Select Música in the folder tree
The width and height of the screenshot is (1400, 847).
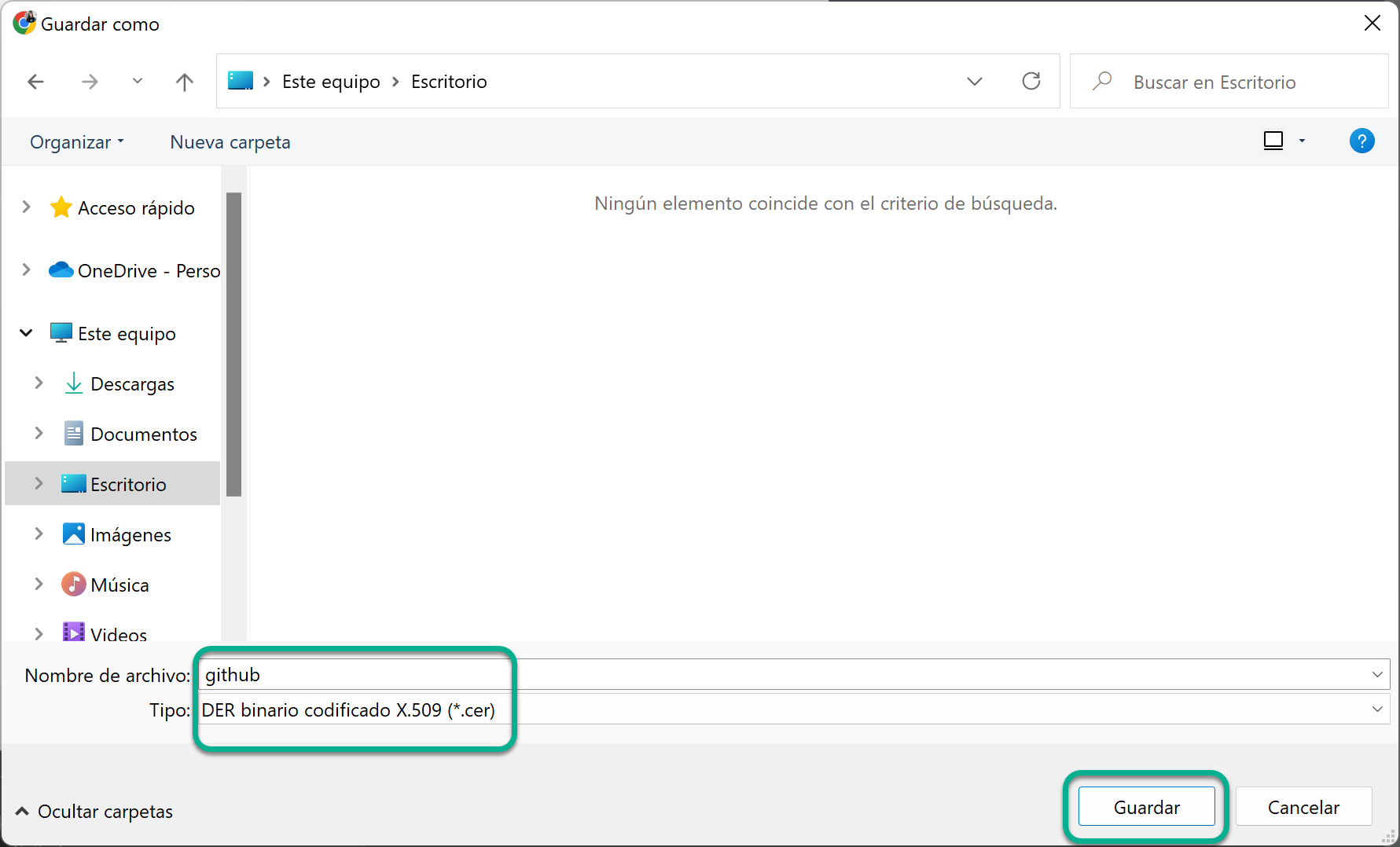(x=119, y=585)
